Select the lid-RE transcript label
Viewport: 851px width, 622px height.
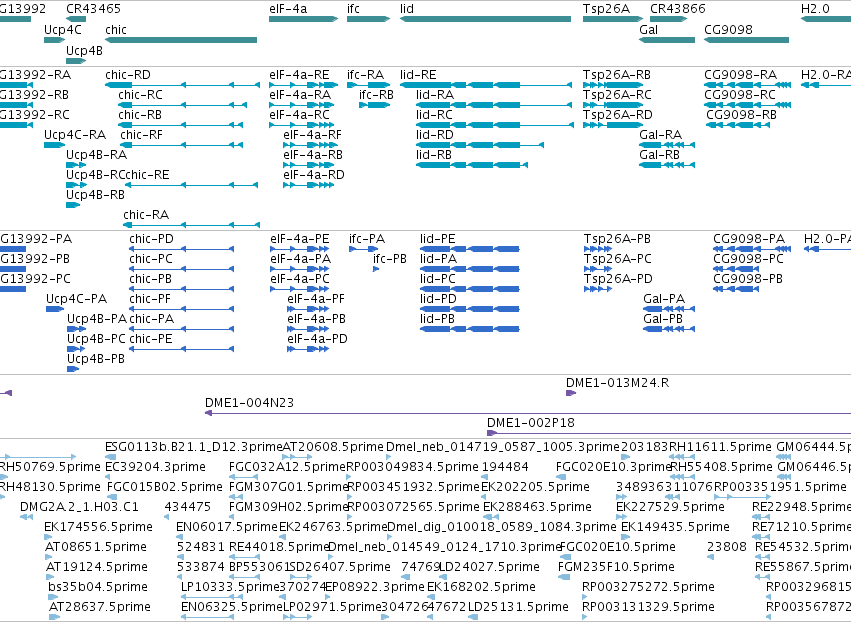pyautogui.click(x=418, y=74)
